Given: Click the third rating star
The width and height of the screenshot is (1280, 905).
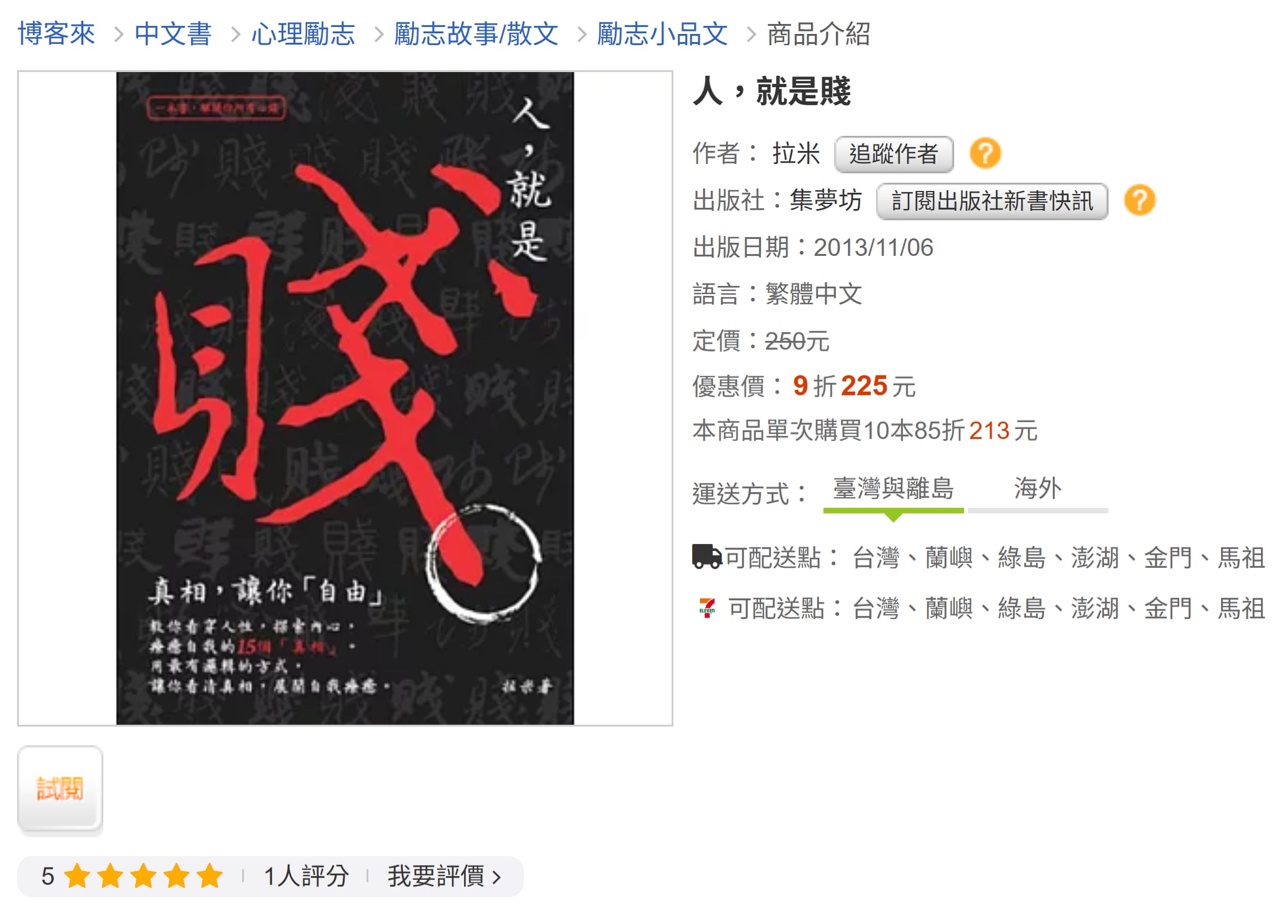Looking at the screenshot, I should [143, 877].
